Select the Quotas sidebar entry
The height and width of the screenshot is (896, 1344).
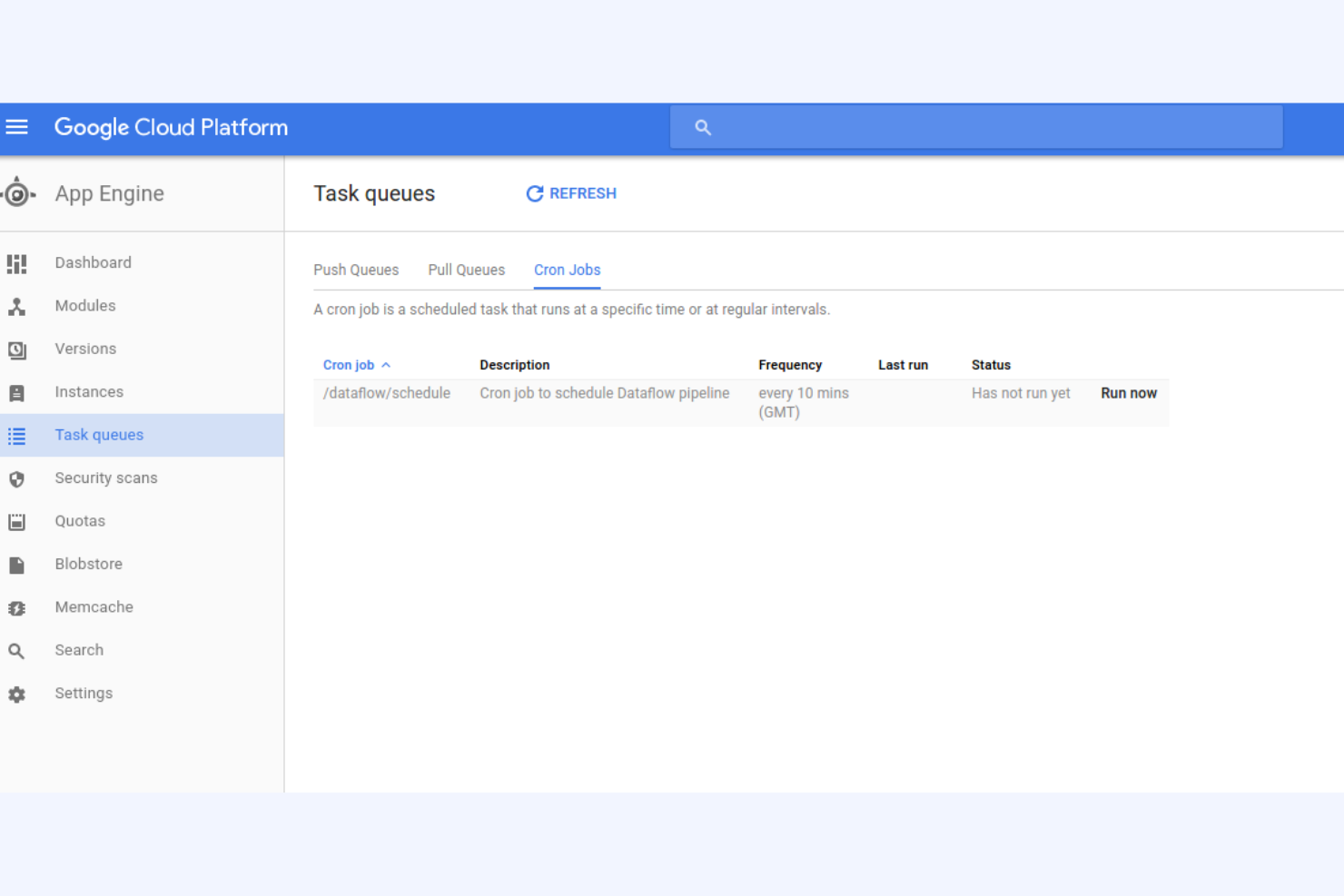pos(80,520)
